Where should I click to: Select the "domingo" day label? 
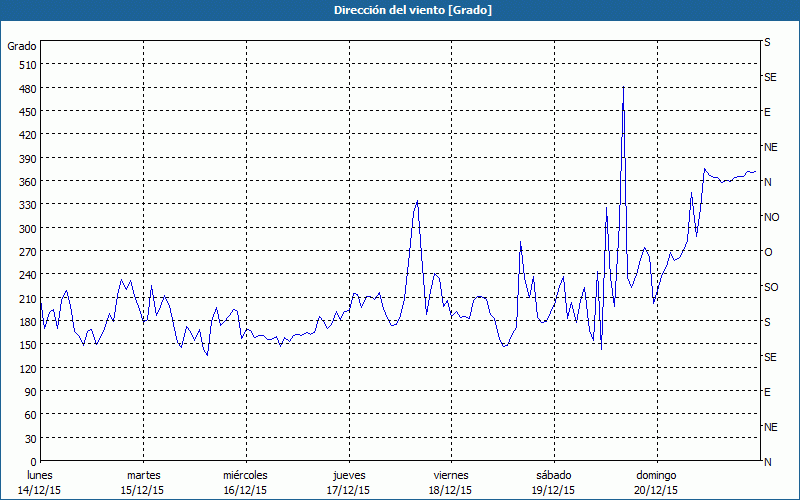[x=656, y=475]
